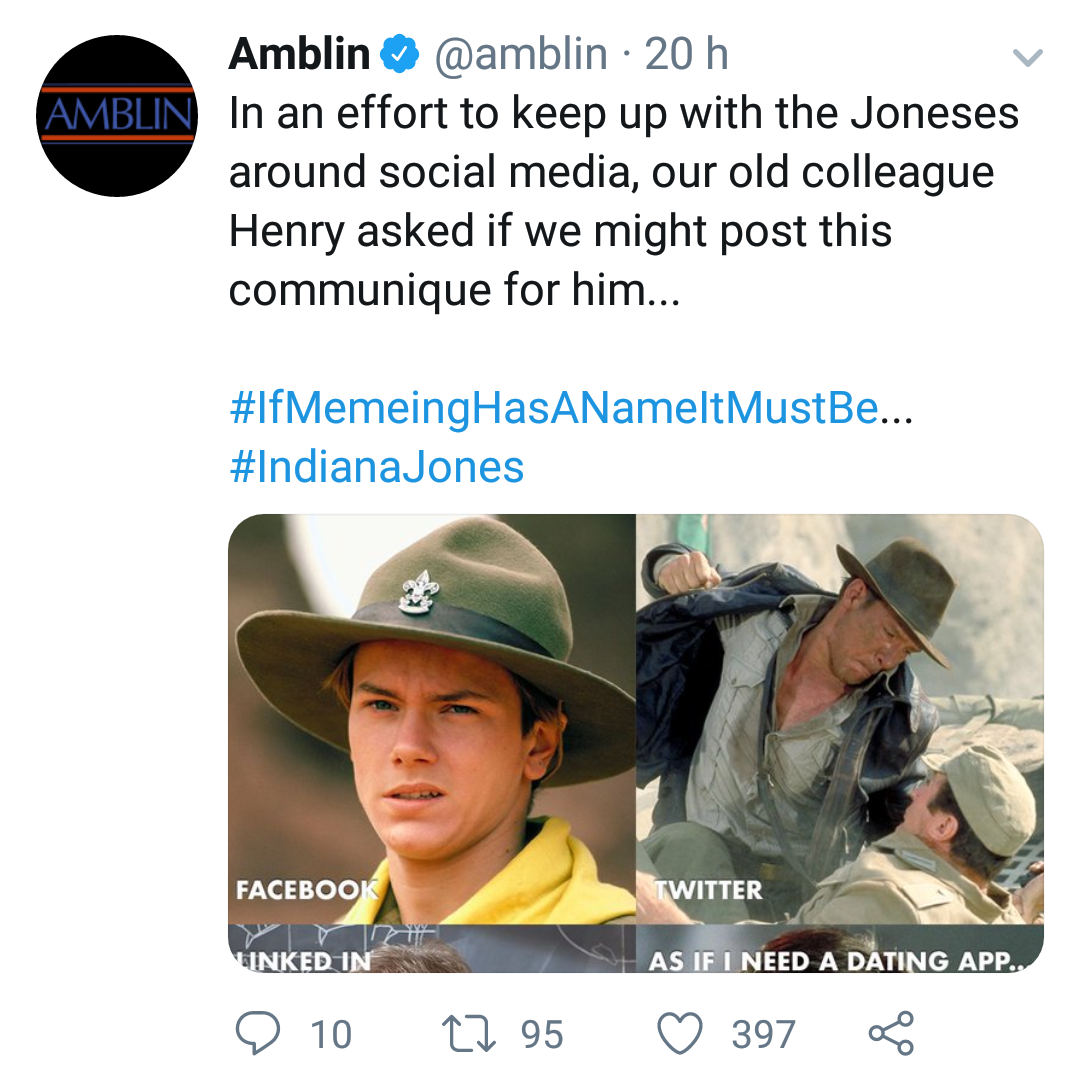Open the LINKED IN image panel
This screenshot has width=1080, height=1089.
click(432, 950)
